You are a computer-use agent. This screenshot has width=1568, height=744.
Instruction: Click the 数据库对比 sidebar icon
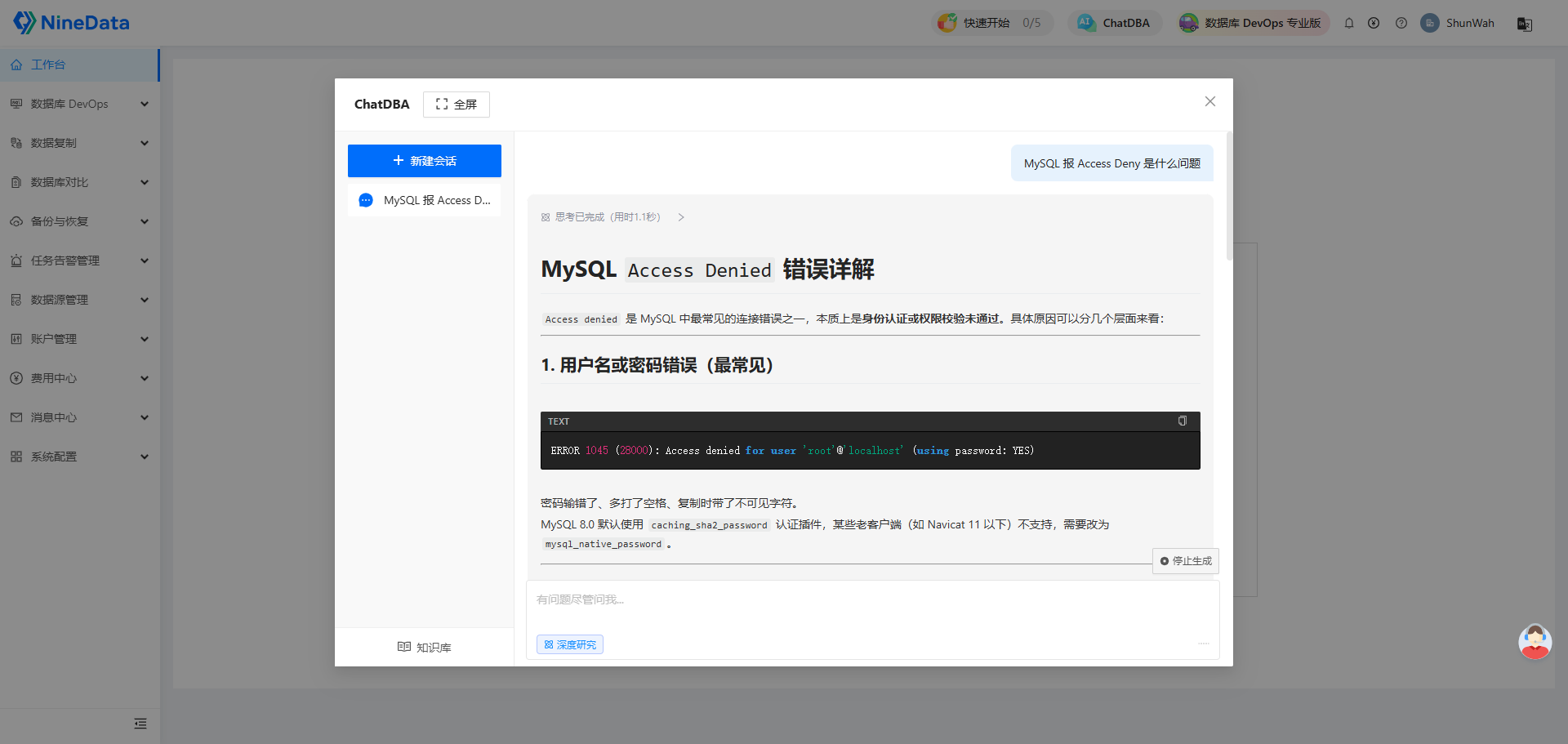tap(16, 182)
